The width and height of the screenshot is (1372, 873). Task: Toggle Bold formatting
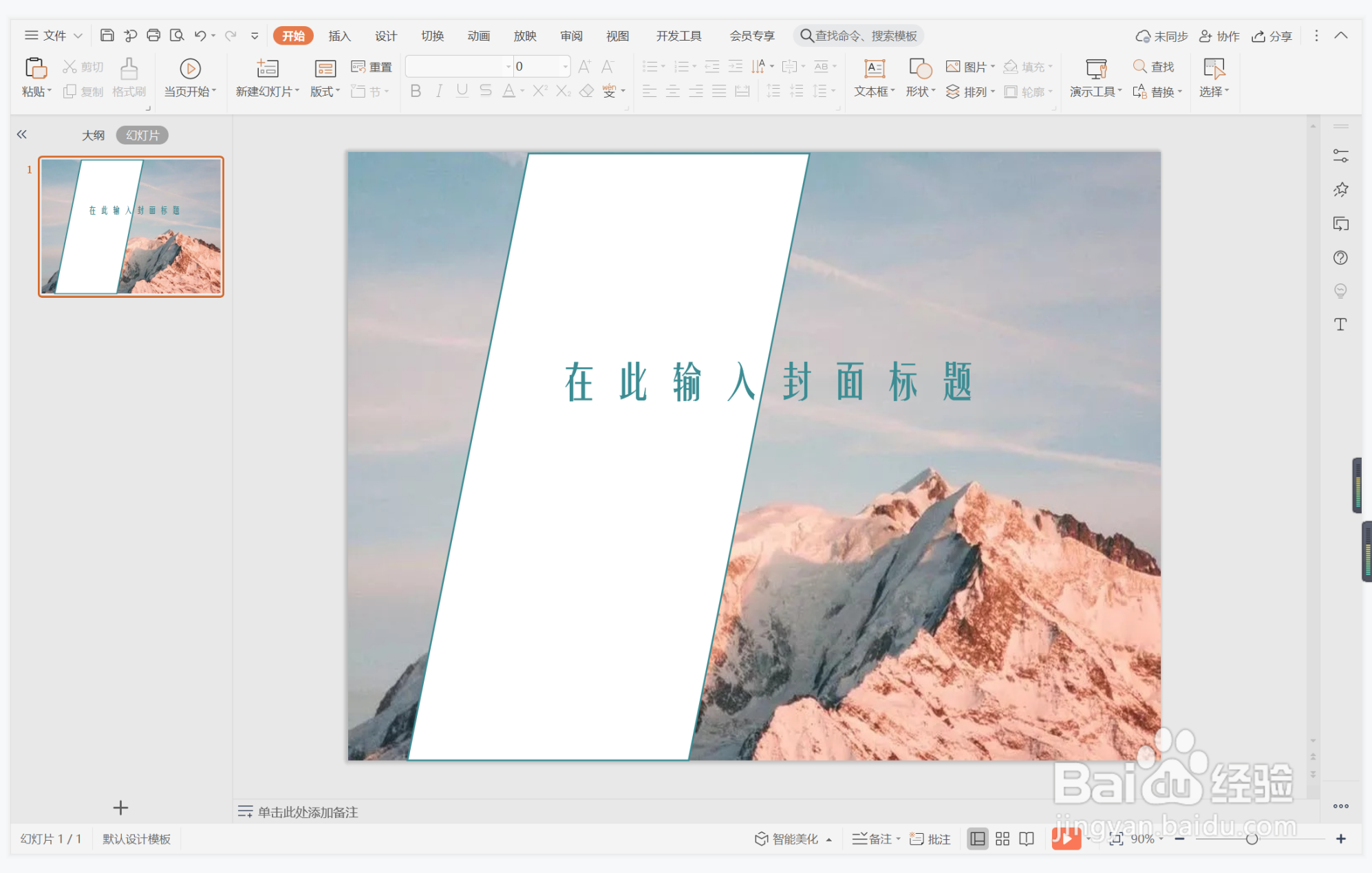pos(415,91)
